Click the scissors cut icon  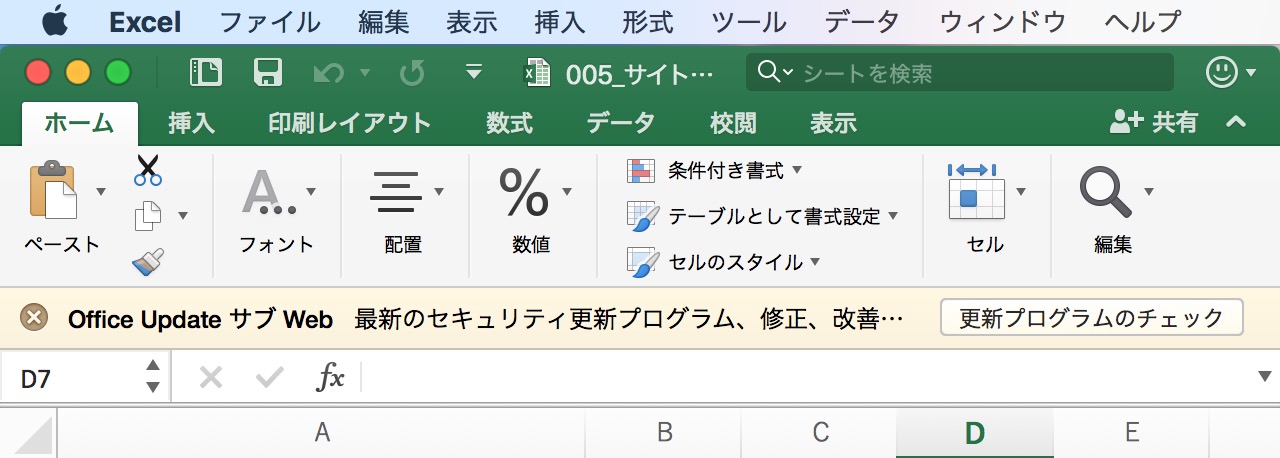coord(148,170)
